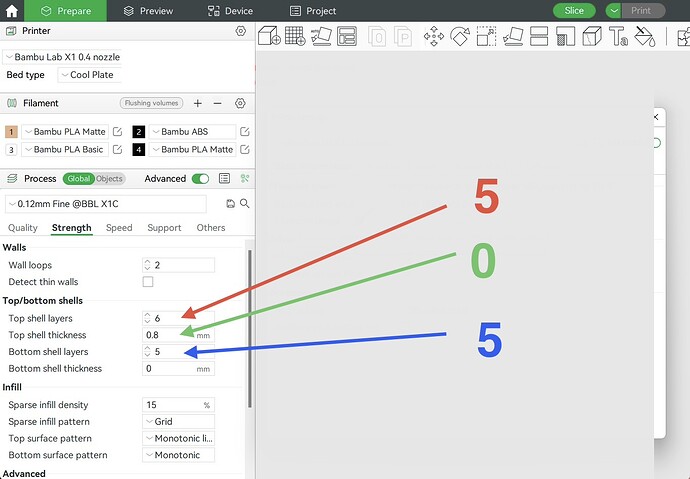Open Flushing volumes button
Screen dimensions: 690x479
pos(151,103)
